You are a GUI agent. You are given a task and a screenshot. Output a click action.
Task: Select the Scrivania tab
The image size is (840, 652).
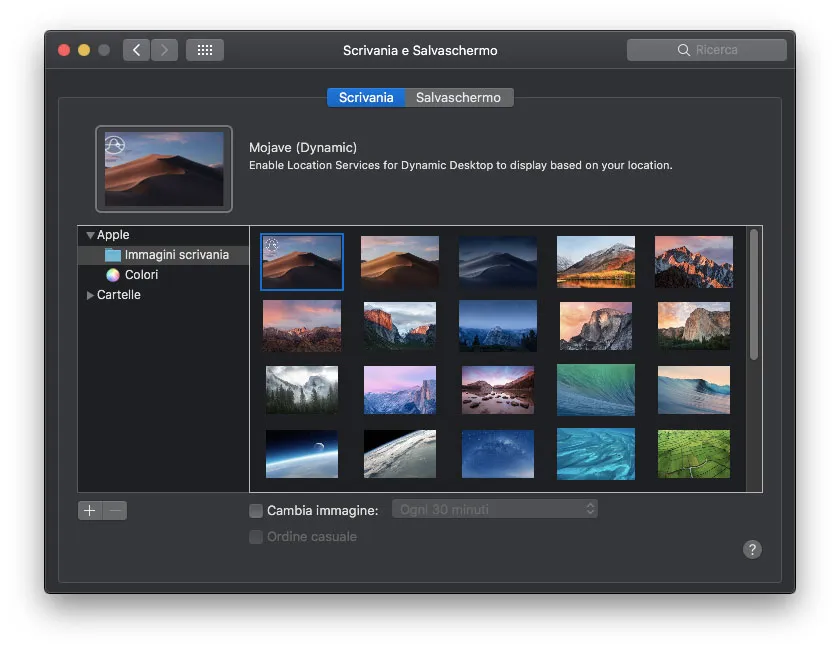point(366,97)
